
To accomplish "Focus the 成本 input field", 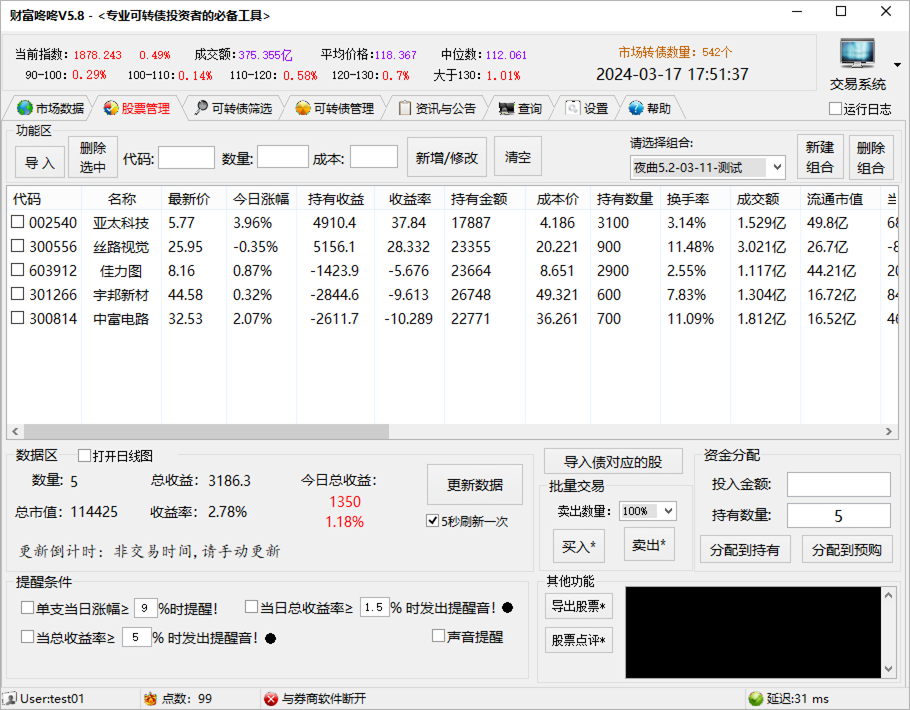I will [374, 157].
